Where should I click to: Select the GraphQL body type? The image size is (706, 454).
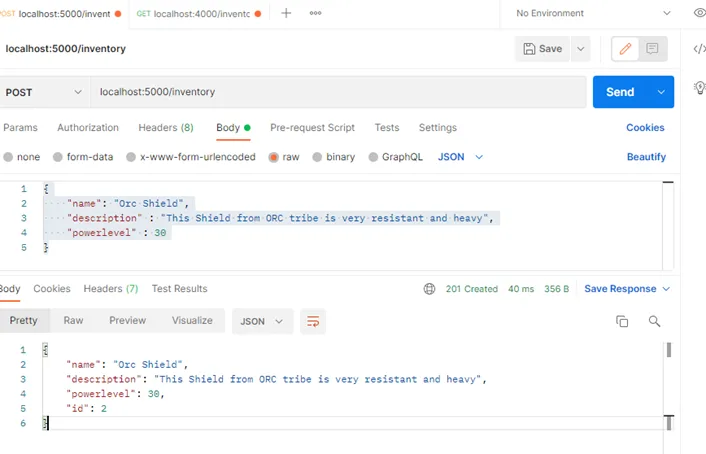pyautogui.click(x=395, y=157)
